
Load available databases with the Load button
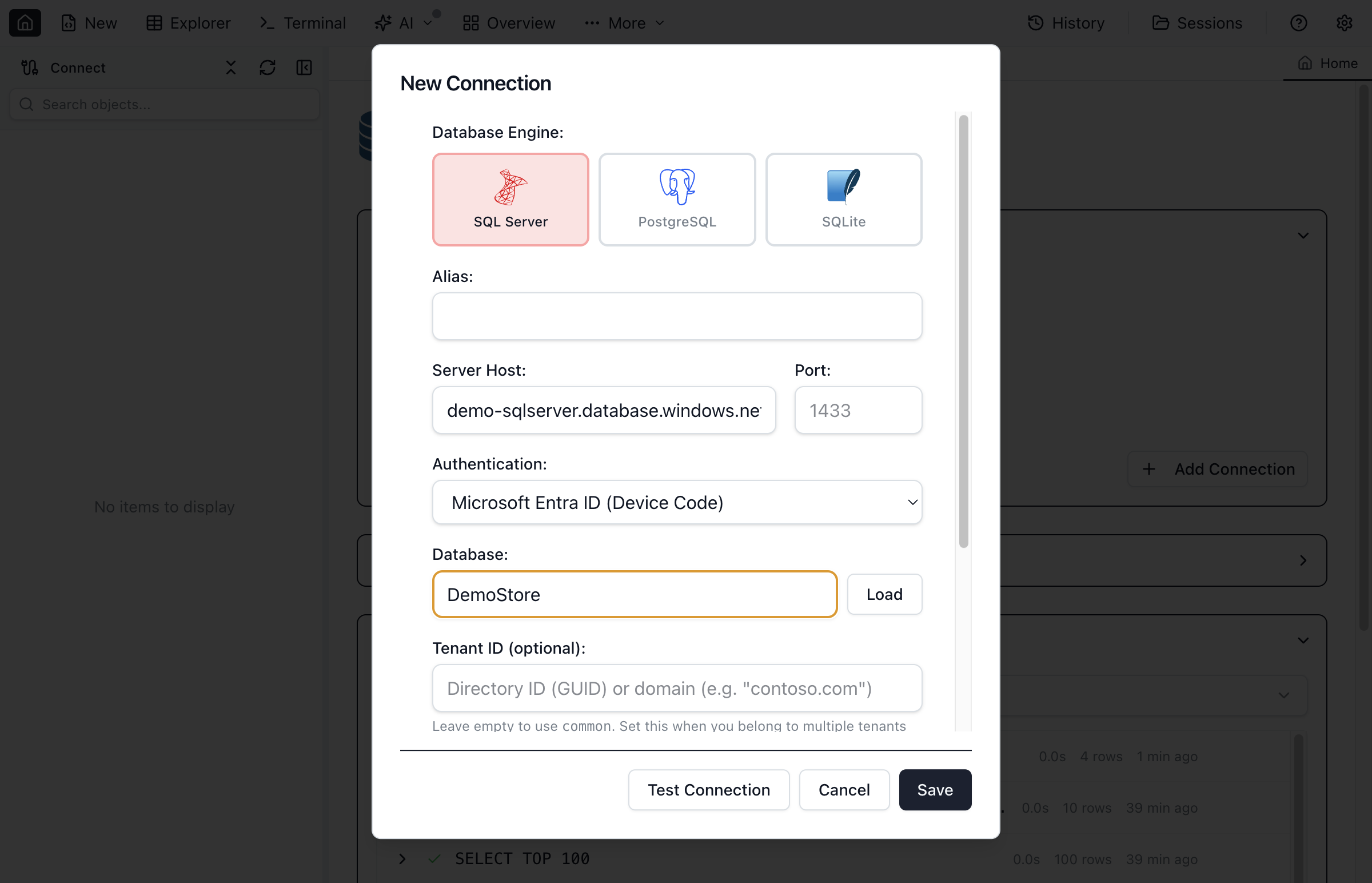(x=884, y=594)
